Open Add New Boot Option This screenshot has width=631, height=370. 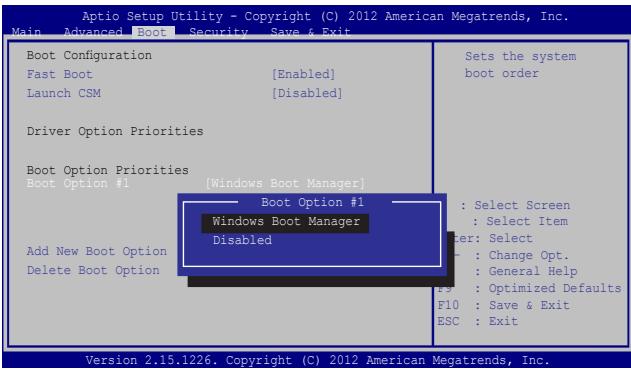coord(97,252)
